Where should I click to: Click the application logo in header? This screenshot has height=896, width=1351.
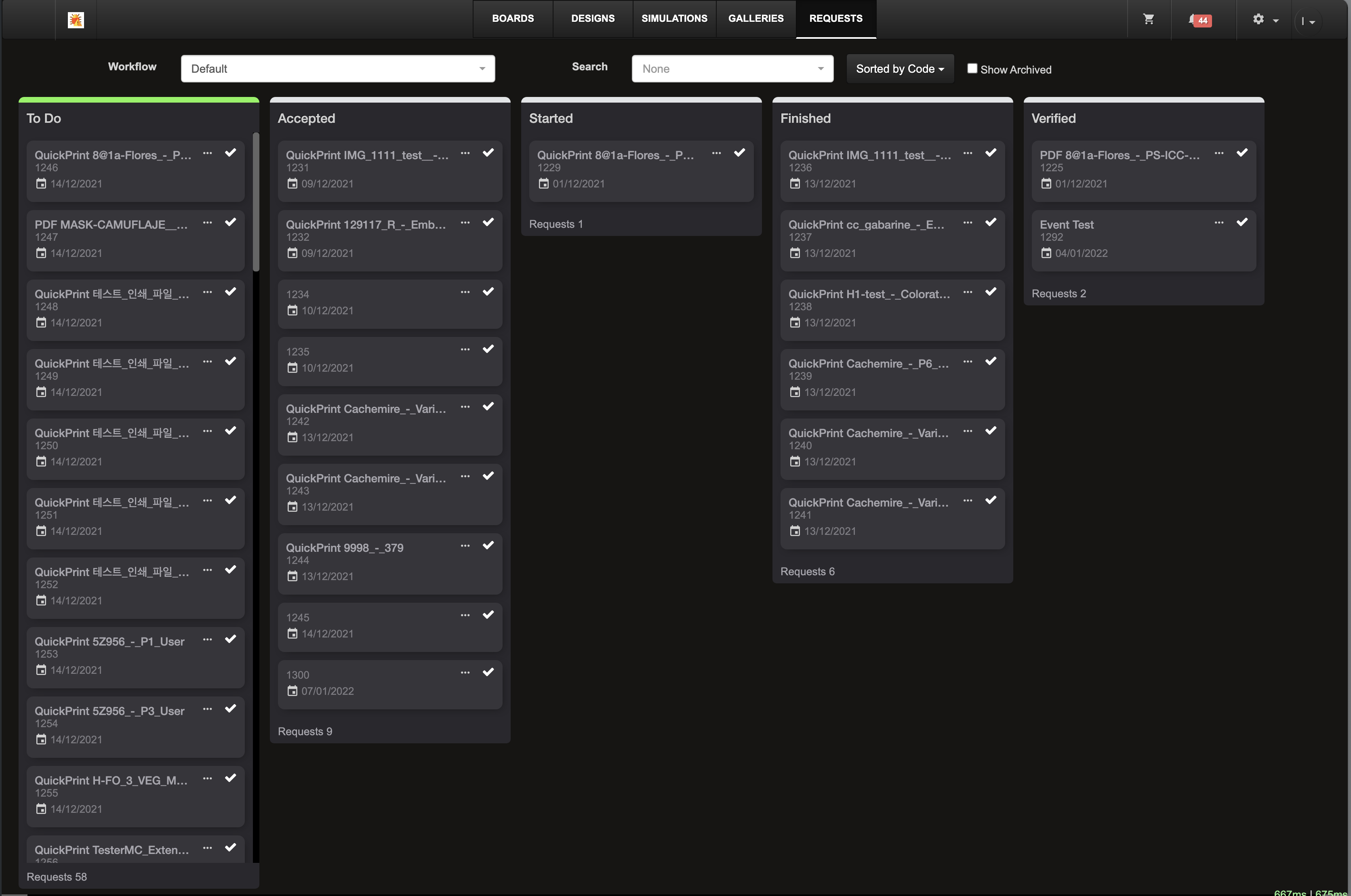tap(76, 20)
